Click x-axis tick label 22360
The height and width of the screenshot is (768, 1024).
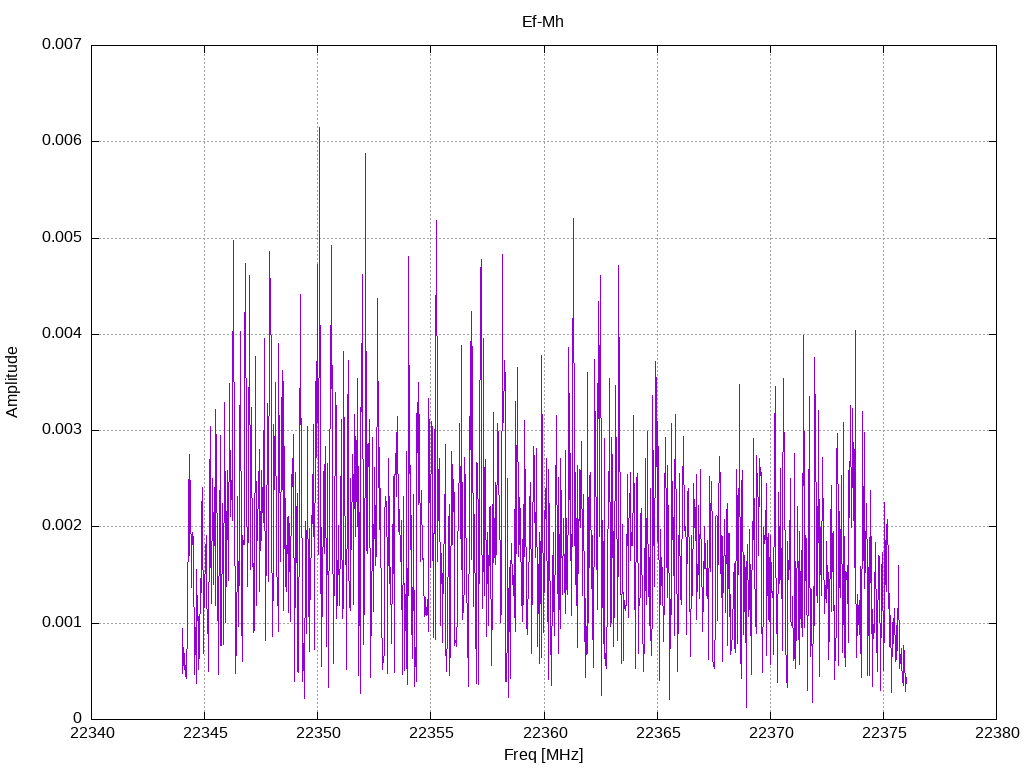tap(544, 733)
